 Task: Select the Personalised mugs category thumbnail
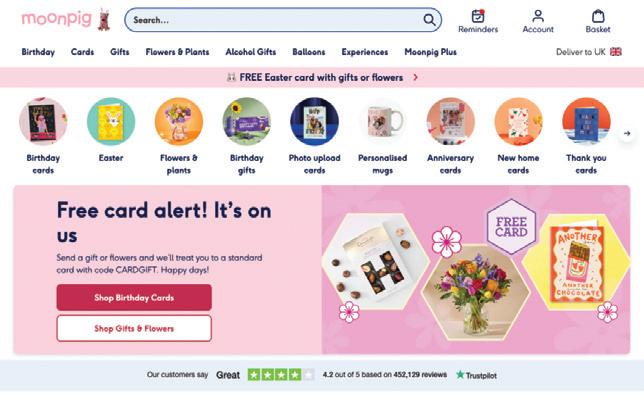click(x=382, y=122)
